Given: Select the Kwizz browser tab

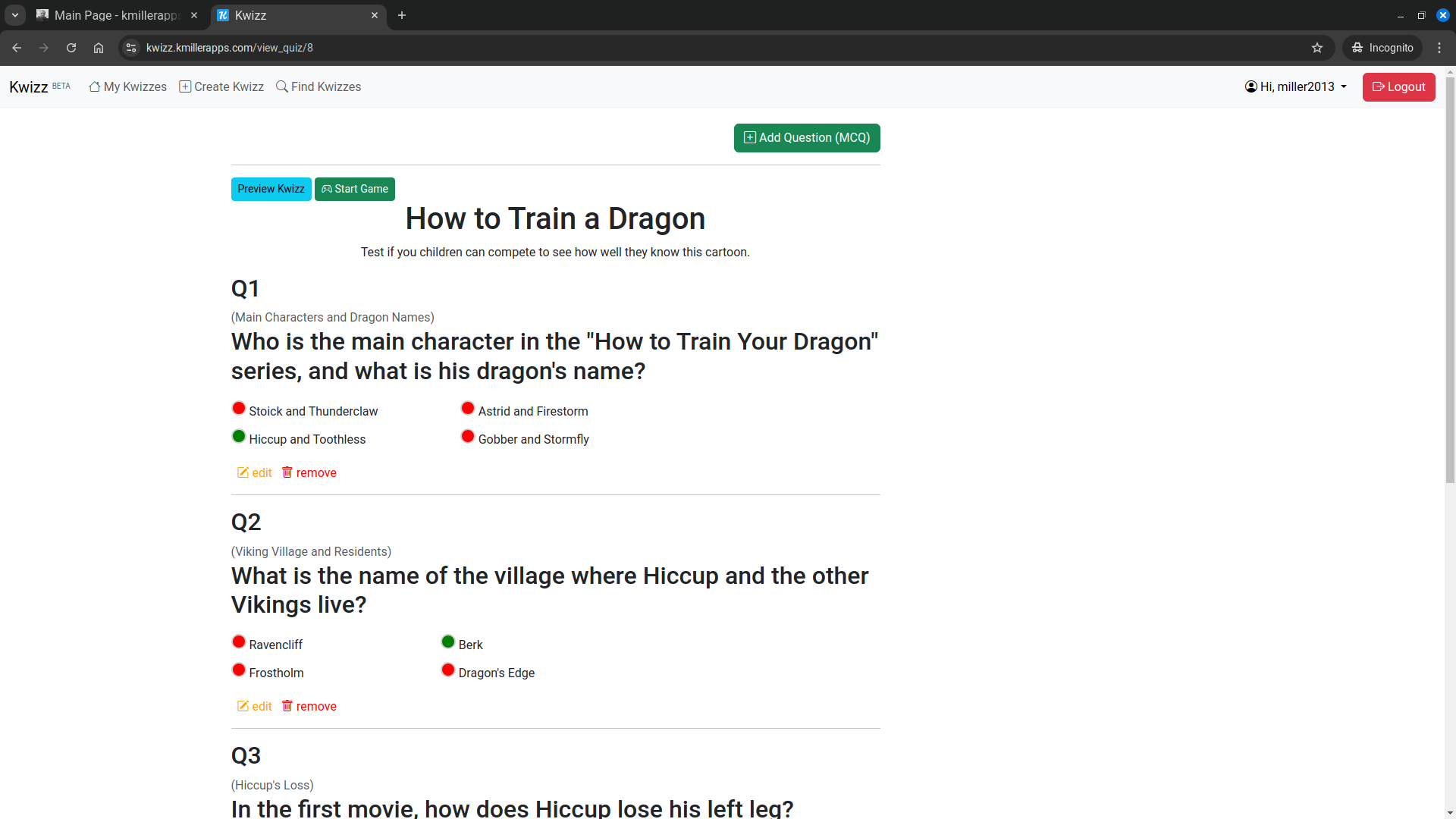Looking at the screenshot, I should click(298, 15).
